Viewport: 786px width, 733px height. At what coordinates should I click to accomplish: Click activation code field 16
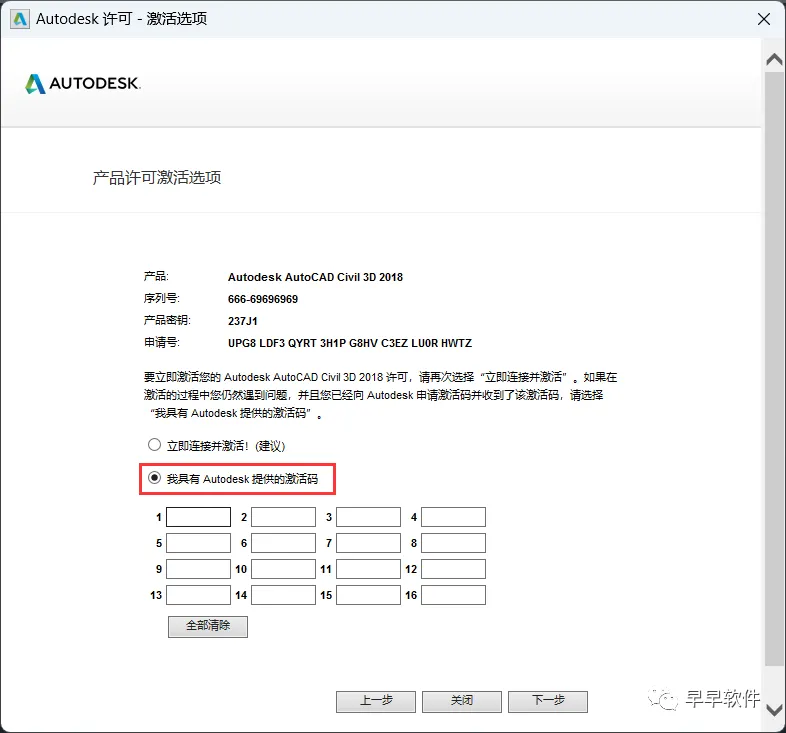tap(453, 595)
